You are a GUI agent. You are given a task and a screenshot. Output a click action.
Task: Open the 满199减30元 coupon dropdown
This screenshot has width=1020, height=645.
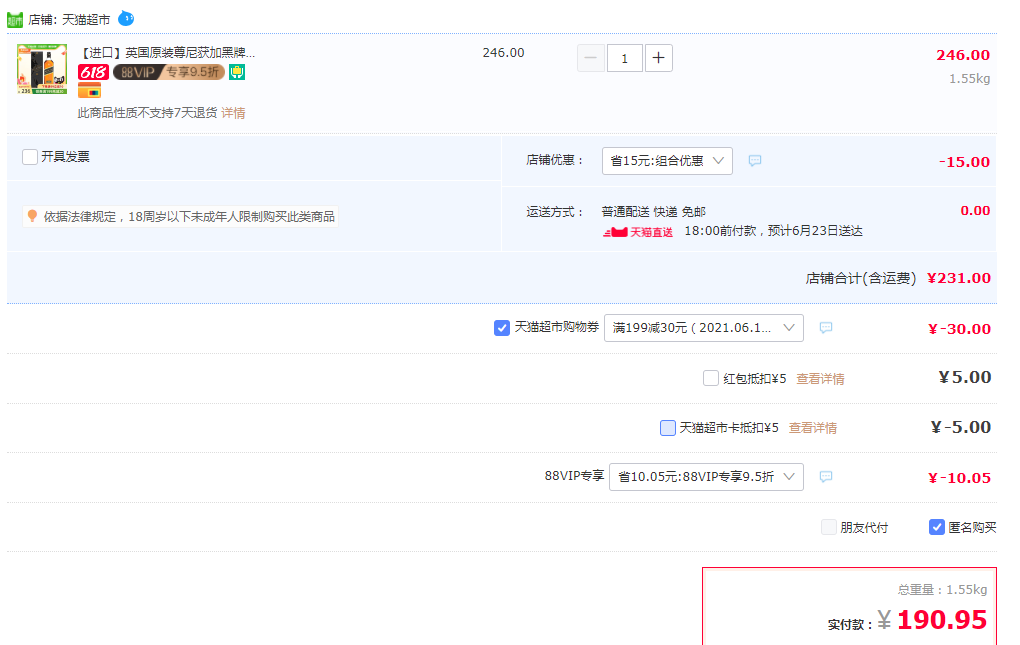[x=704, y=328]
